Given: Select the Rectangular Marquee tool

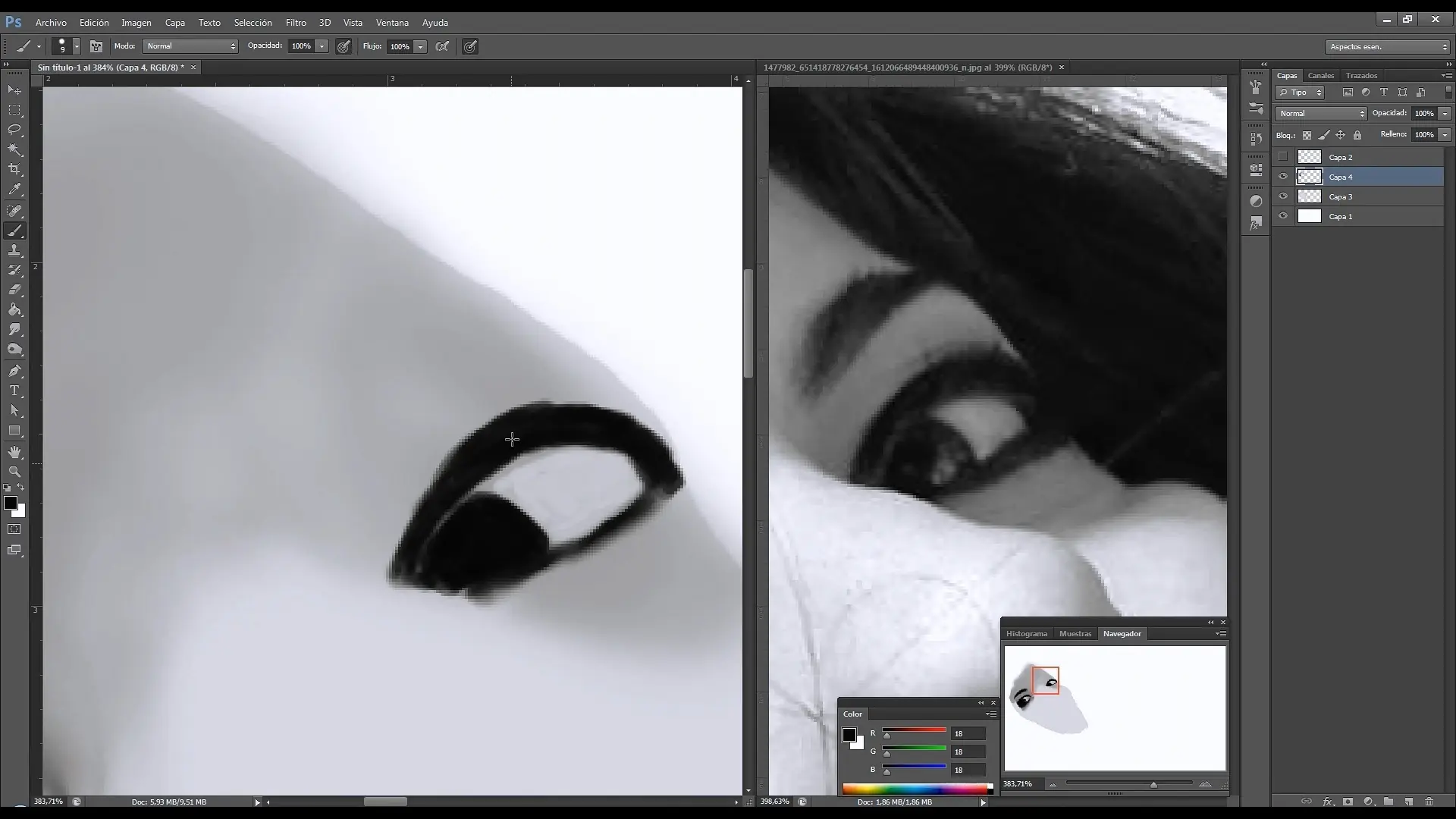Looking at the screenshot, I should (14, 110).
